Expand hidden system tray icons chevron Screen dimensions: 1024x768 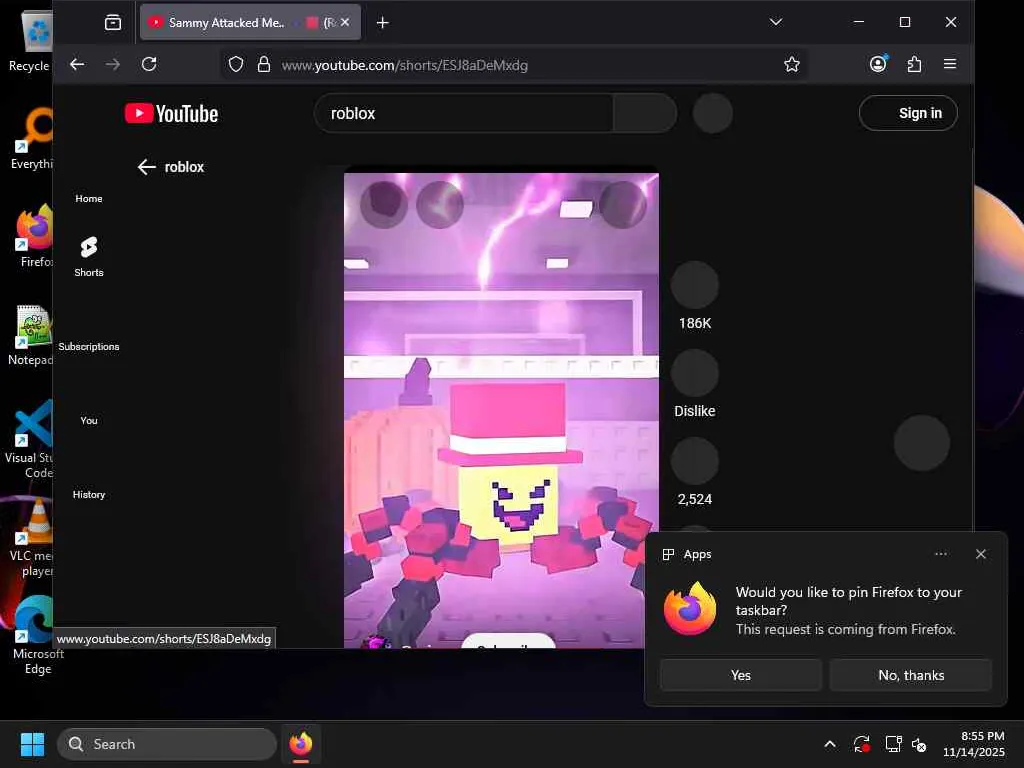click(830, 744)
